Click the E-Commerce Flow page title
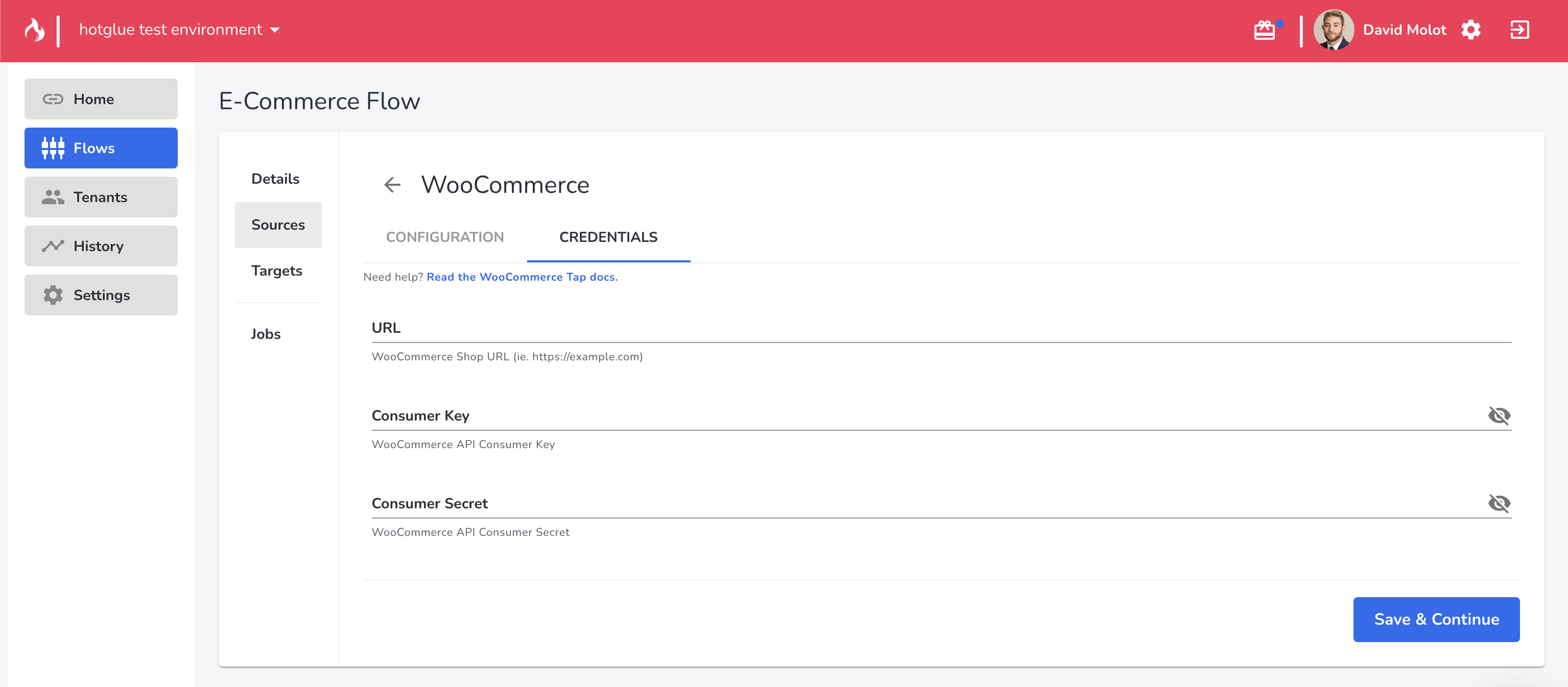Screen dimensions: 1568x687 320,101
